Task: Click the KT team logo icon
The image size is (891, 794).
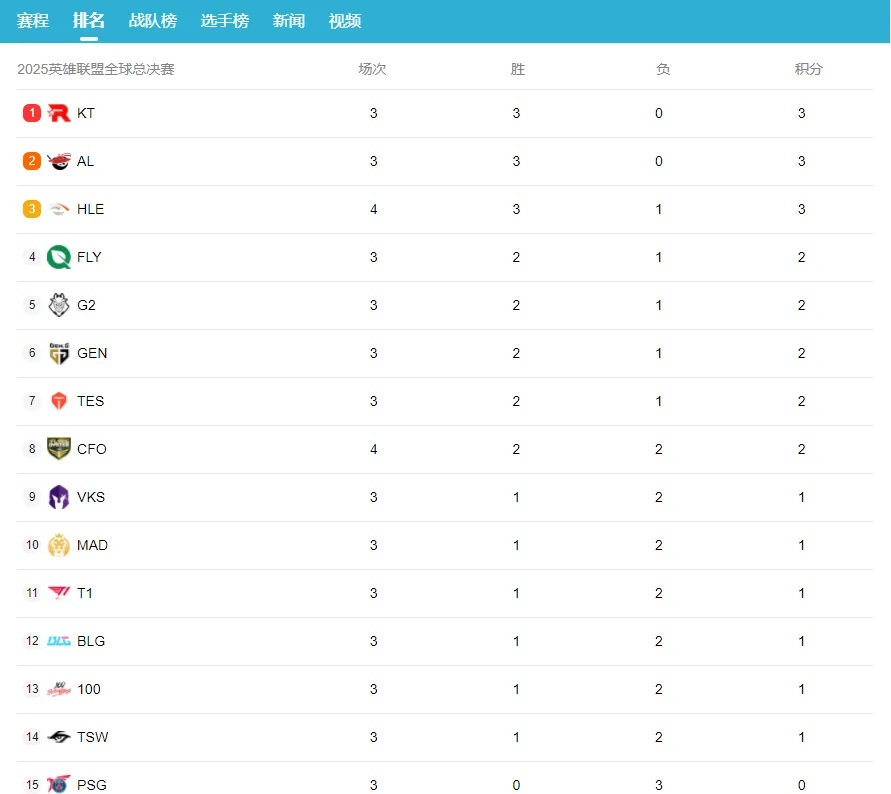Action: pos(59,113)
